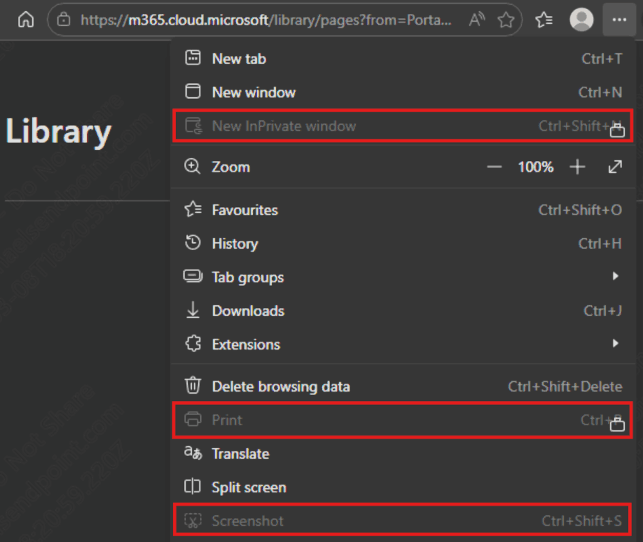This screenshot has width=643, height=542.
Task: Decrease zoom with the minus button
Action: tap(494, 167)
